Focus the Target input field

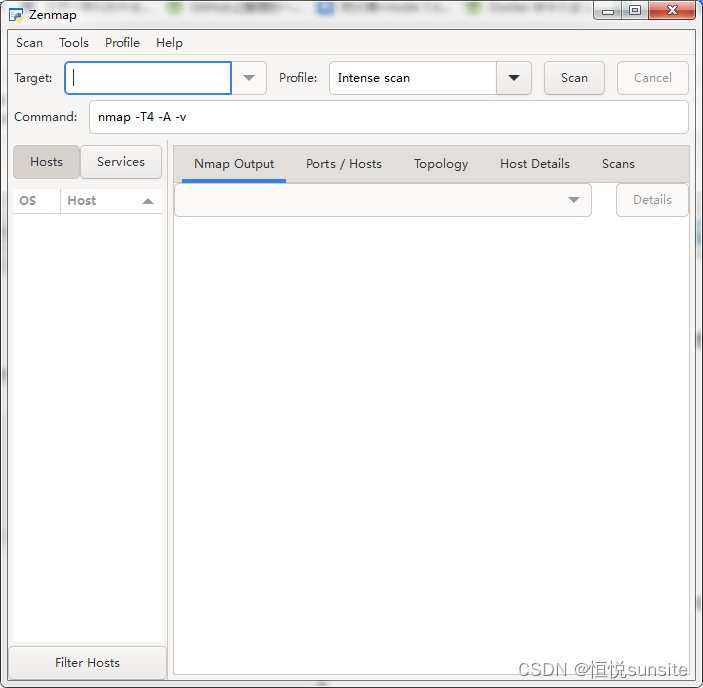click(148, 78)
